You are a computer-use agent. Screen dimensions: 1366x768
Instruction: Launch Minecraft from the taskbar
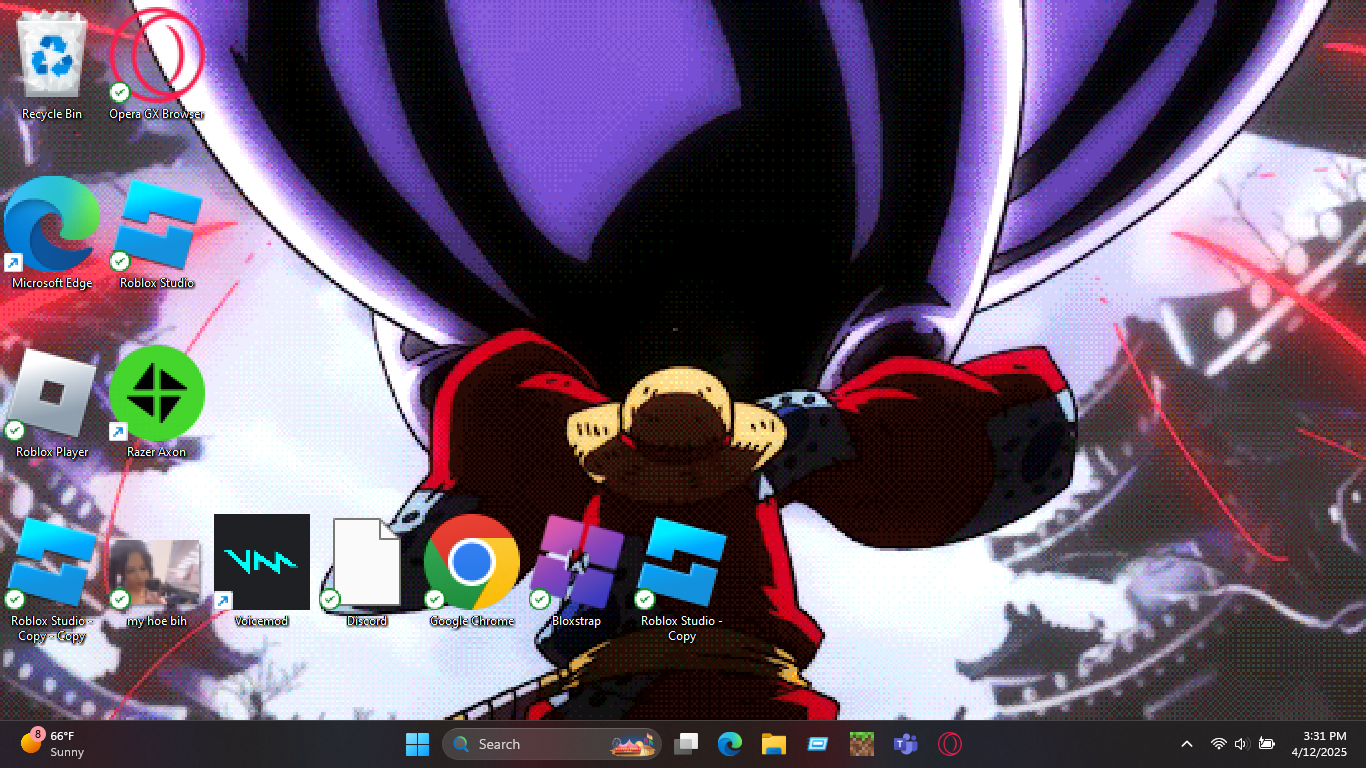click(x=862, y=744)
